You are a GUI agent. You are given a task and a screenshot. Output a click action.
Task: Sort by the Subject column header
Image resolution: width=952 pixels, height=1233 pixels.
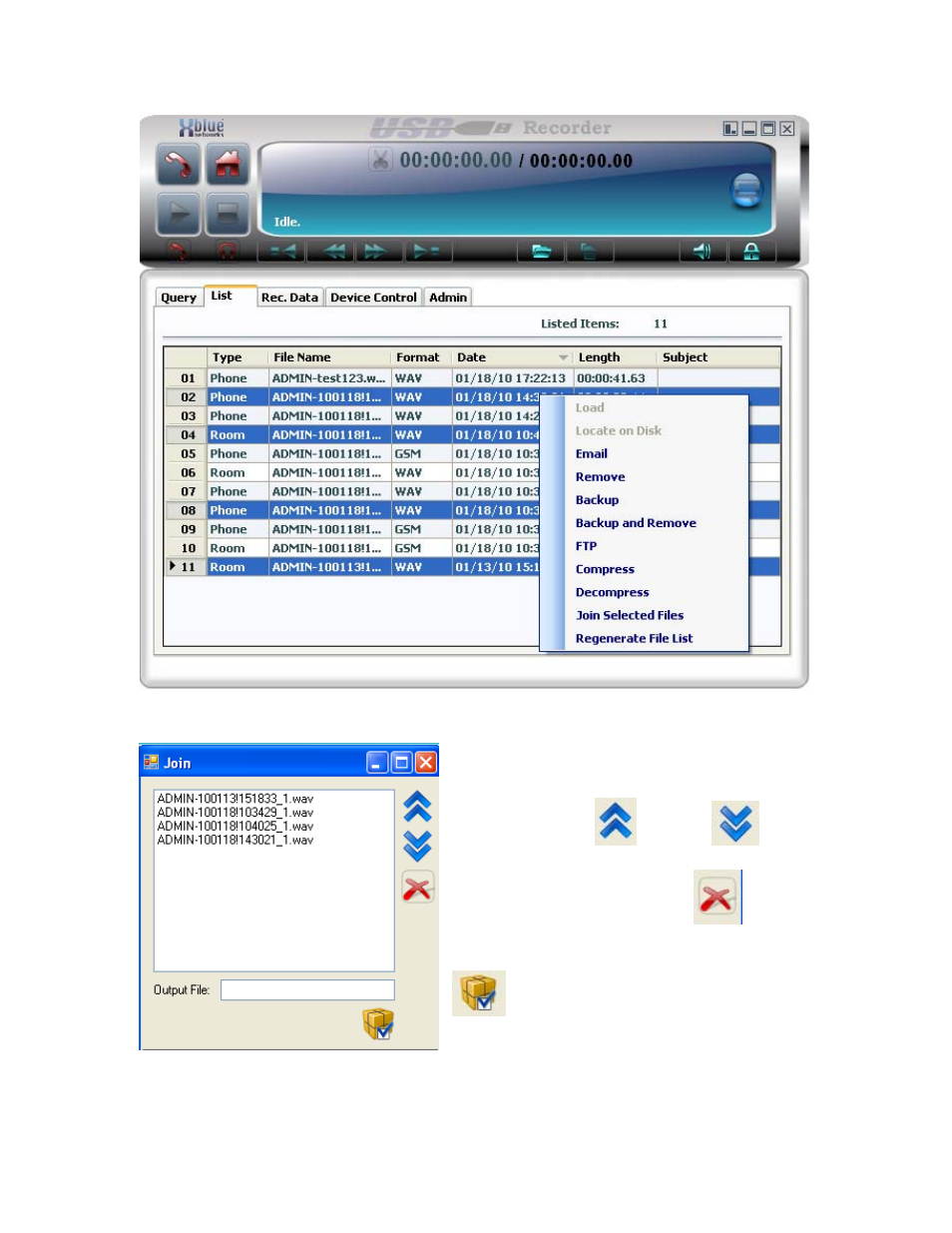[718, 357]
